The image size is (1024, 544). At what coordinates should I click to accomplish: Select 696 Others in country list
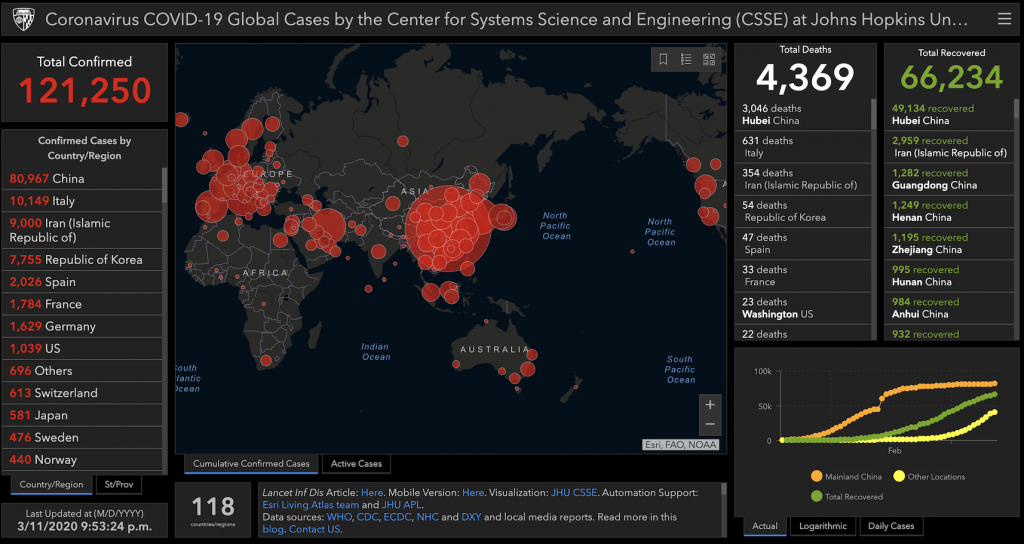click(82, 370)
